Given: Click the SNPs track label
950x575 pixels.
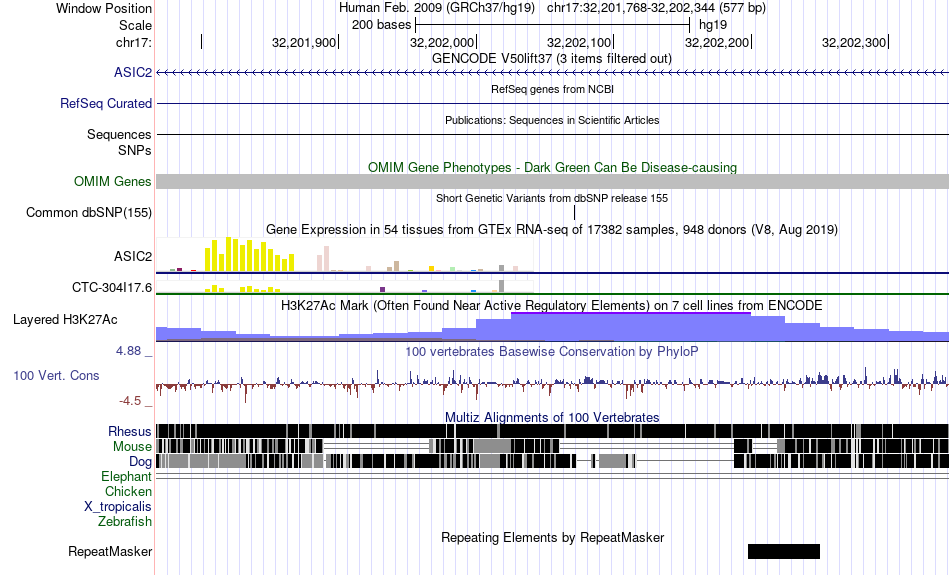Looking at the screenshot, I should (x=135, y=150).
